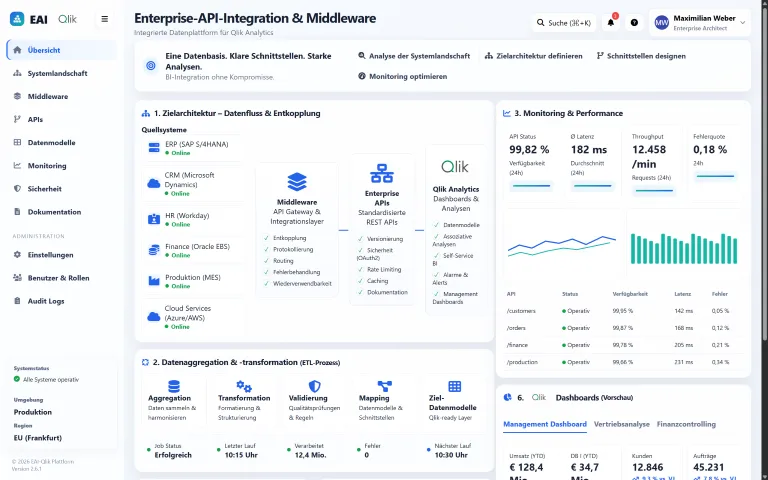Click the Monitoring & Performance chart icon
Image resolution: width=768 pixels, height=480 pixels.
(506, 113)
